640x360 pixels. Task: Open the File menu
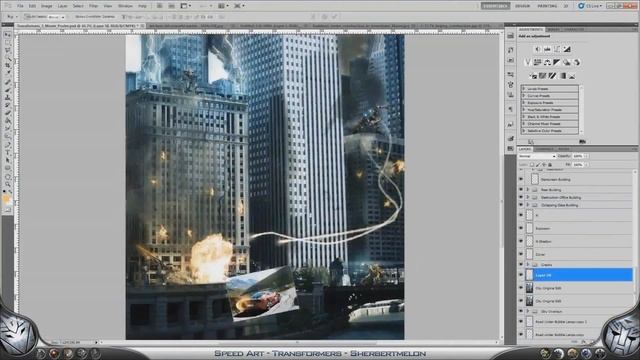(20, 6)
